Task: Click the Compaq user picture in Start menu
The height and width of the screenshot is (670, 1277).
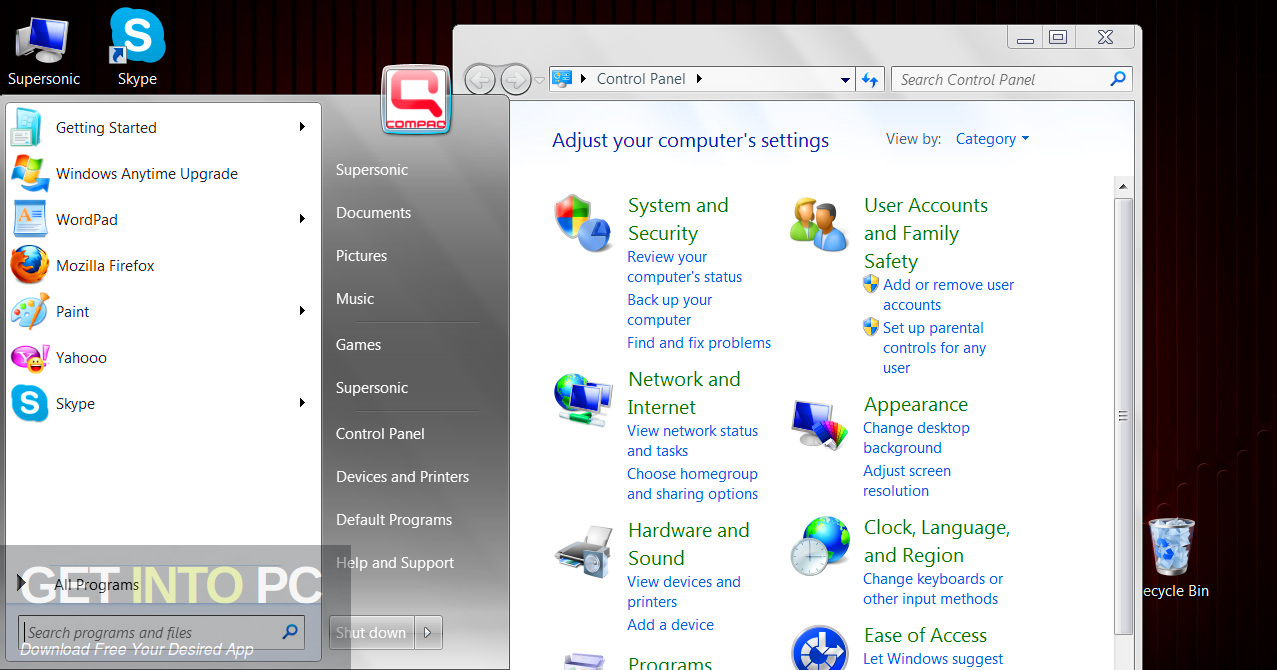Action: 416,100
